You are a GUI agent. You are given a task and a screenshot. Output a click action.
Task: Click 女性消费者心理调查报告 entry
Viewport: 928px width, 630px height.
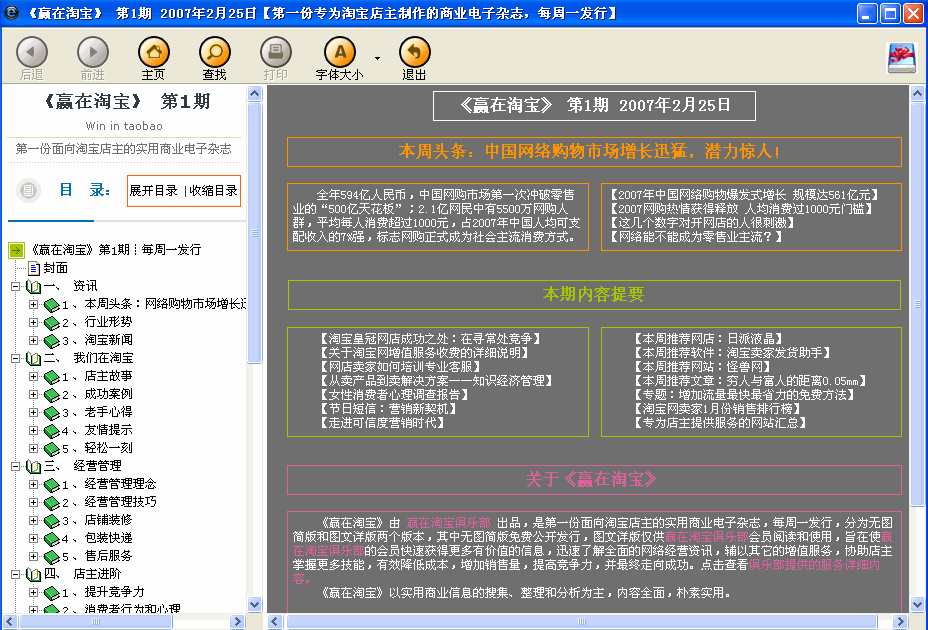pyautogui.click(x=394, y=395)
